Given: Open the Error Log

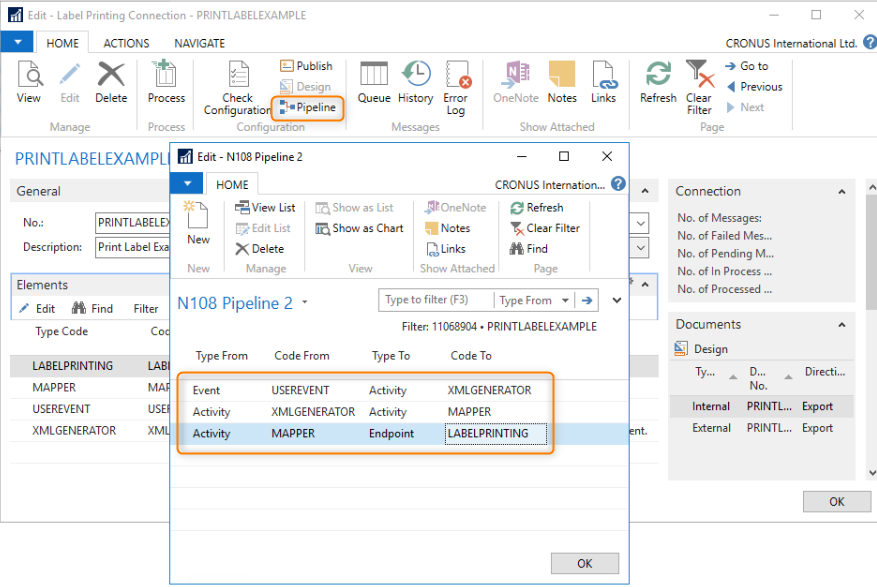Looking at the screenshot, I should pyautogui.click(x=456, y=88).
